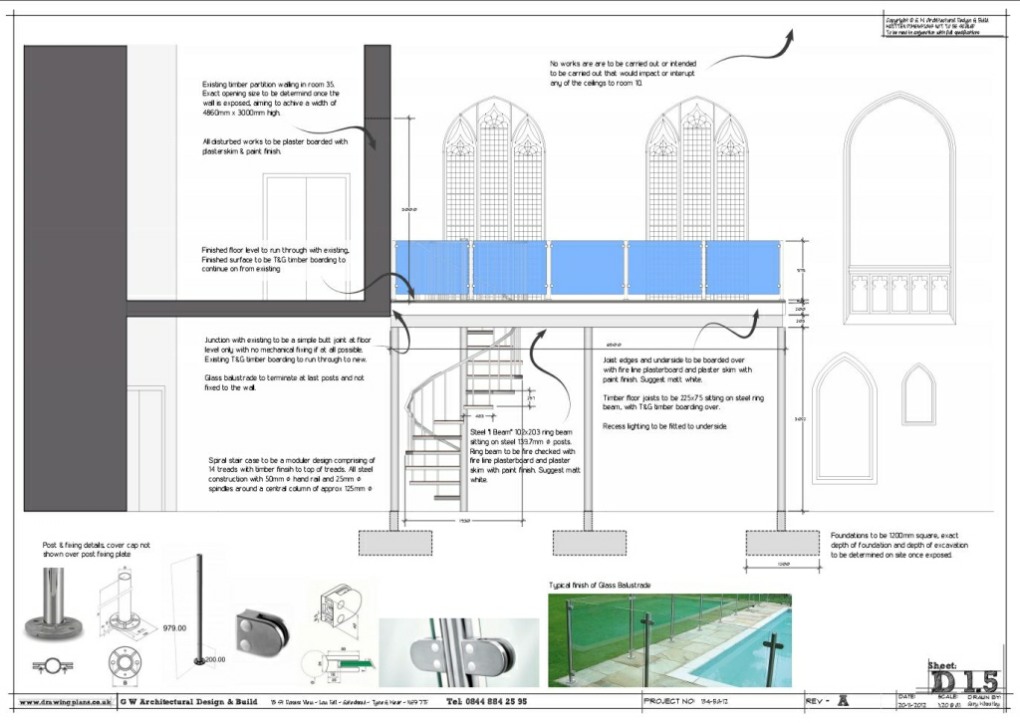The width and height of the screenshot is (1020, 723).
Task: Click the foundation pad with 1200 dimension
Action: click(x=783, y=543)
